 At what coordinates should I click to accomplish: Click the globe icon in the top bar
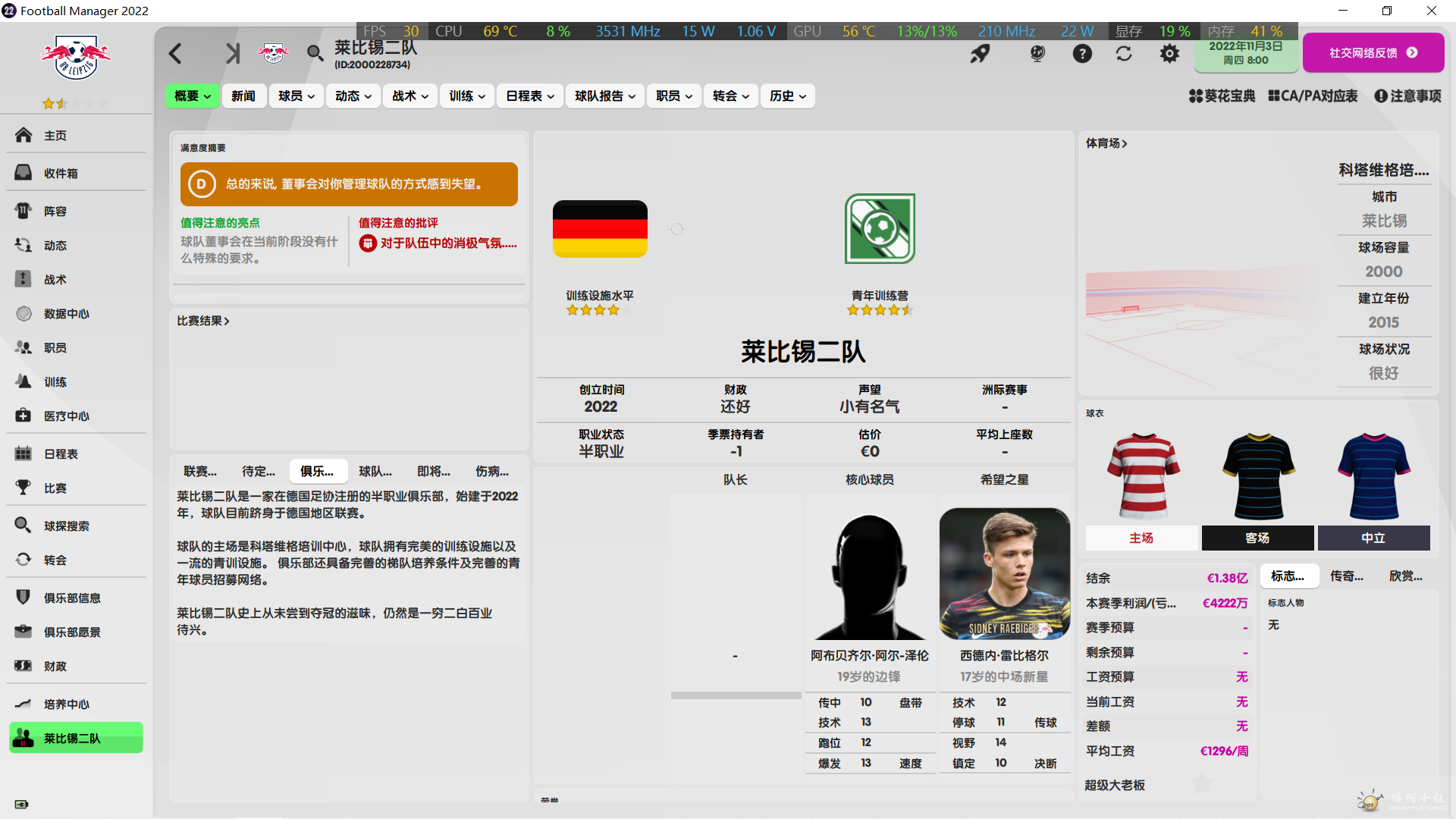1037,53
